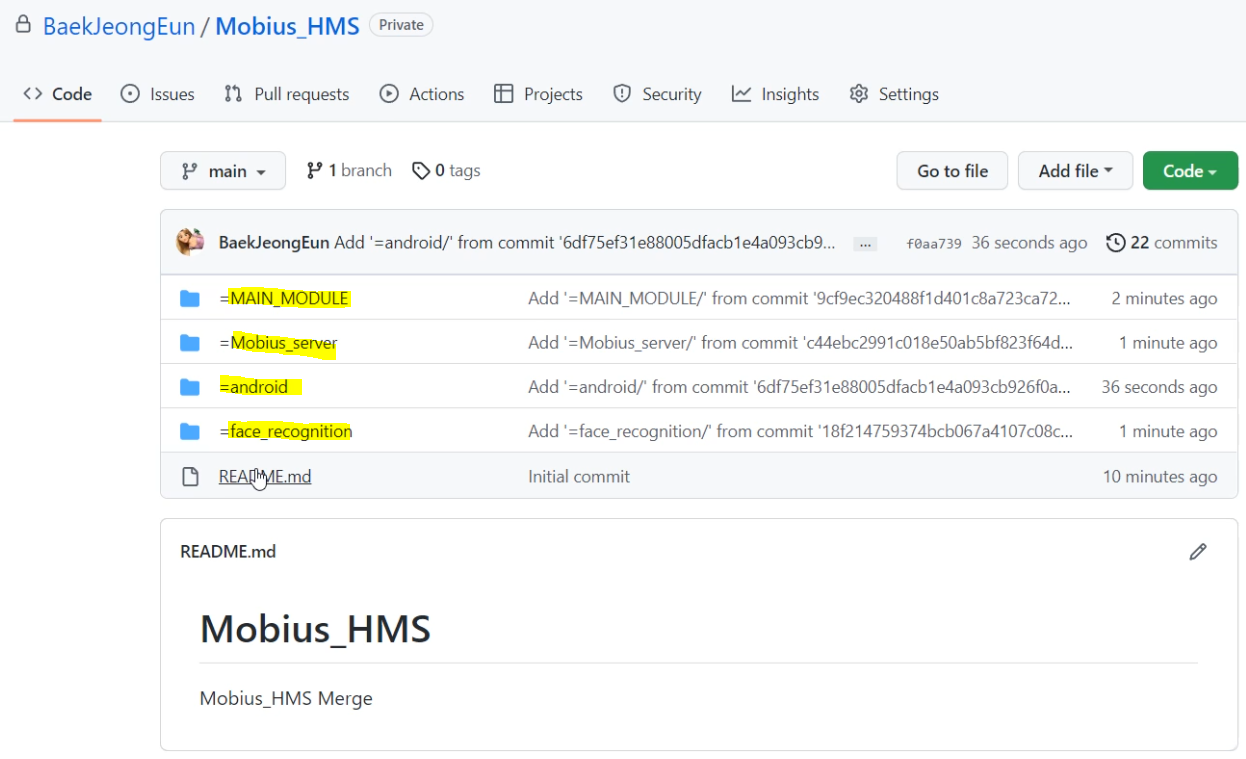View the Insights tab
Image resolution: width=1246 pixels, height=759 pixels.
point(775,94)
